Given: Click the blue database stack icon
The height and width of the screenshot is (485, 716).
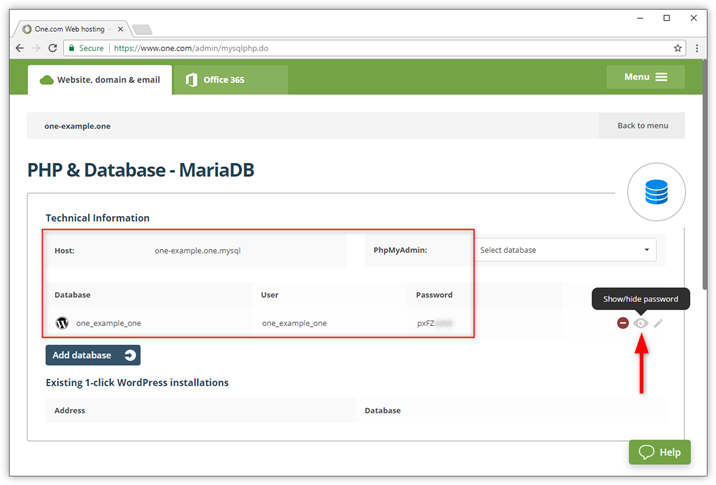Looking at the screenshot, I should tap(656, 192).
